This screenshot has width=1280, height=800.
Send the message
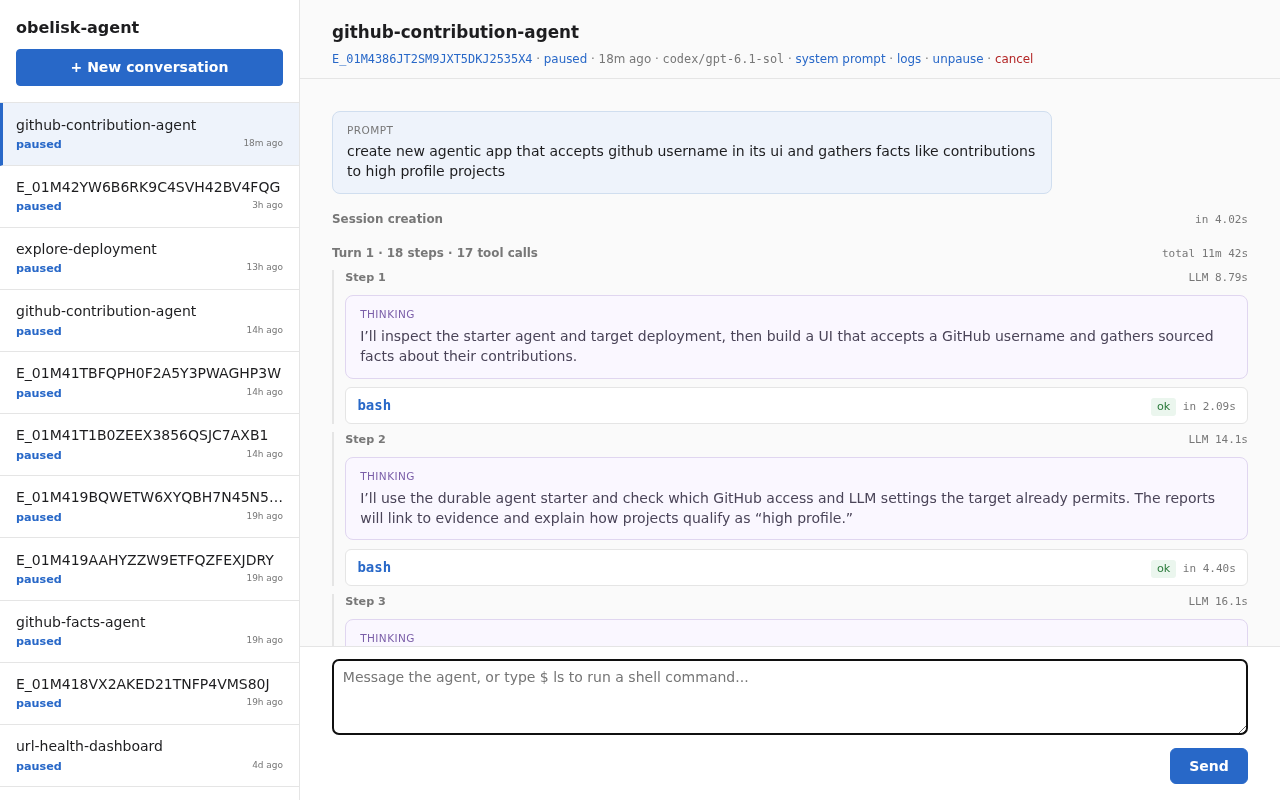pyautogui.click(x=1208, y=766)
